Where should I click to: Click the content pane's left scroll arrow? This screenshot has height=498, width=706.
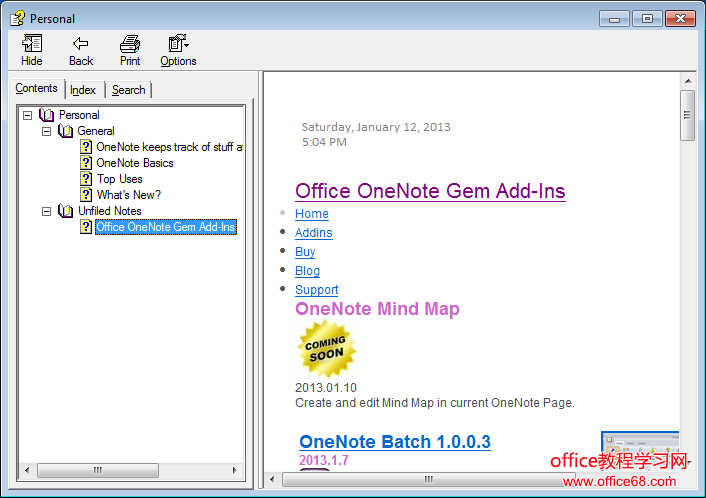coord(272,480)
